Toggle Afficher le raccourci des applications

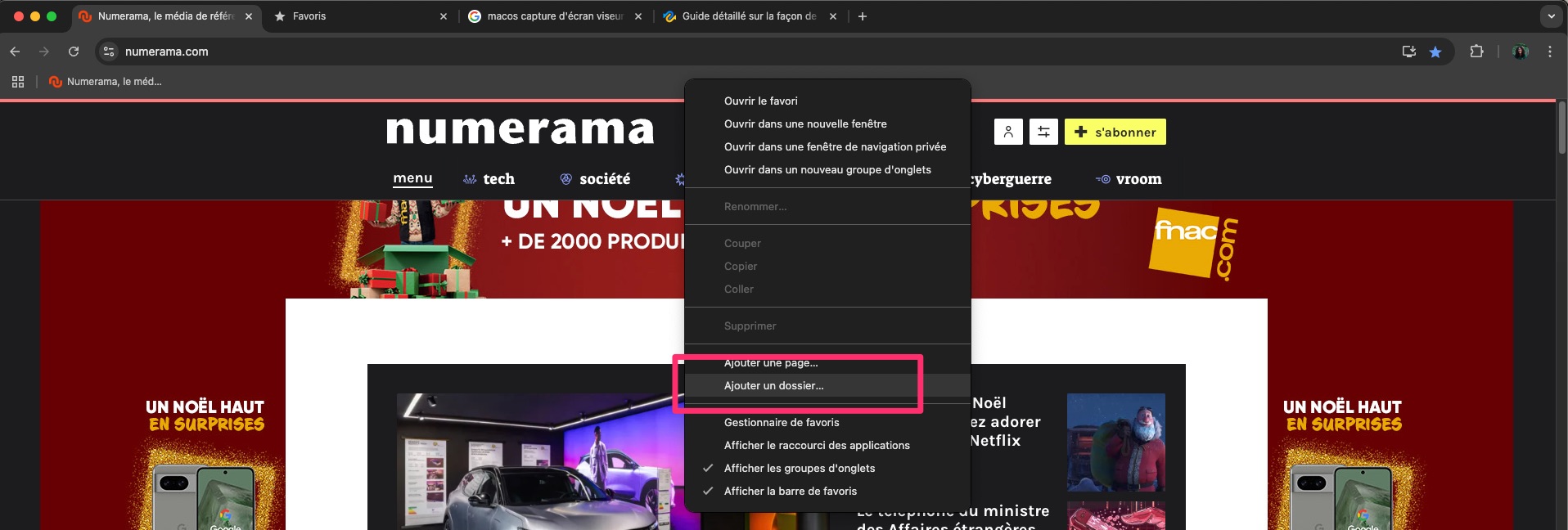[827, 446]
